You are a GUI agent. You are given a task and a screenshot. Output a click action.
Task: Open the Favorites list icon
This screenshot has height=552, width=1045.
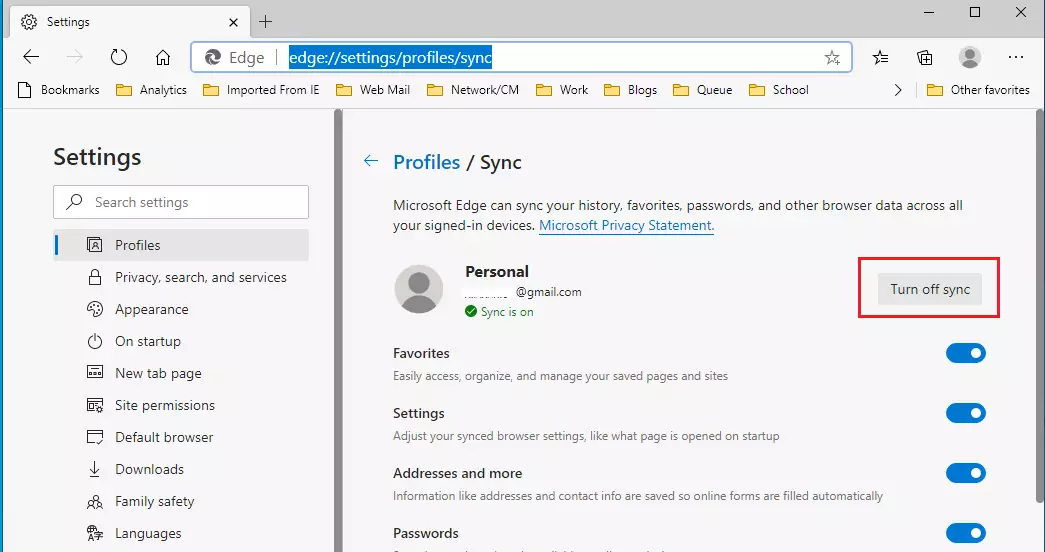pos(880,57)
